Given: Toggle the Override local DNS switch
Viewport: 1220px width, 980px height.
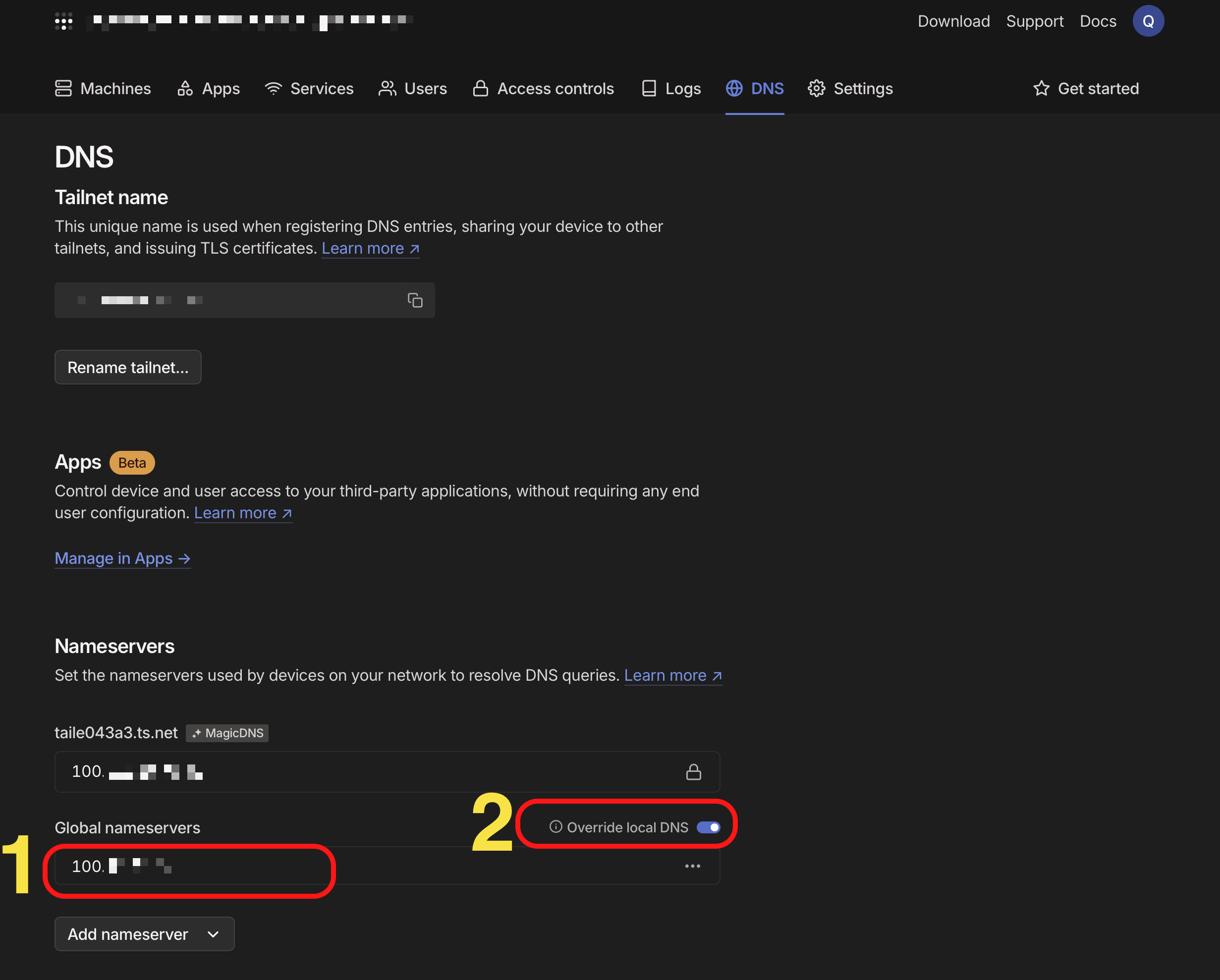Looking at the screenshot, I should point(710,827).
